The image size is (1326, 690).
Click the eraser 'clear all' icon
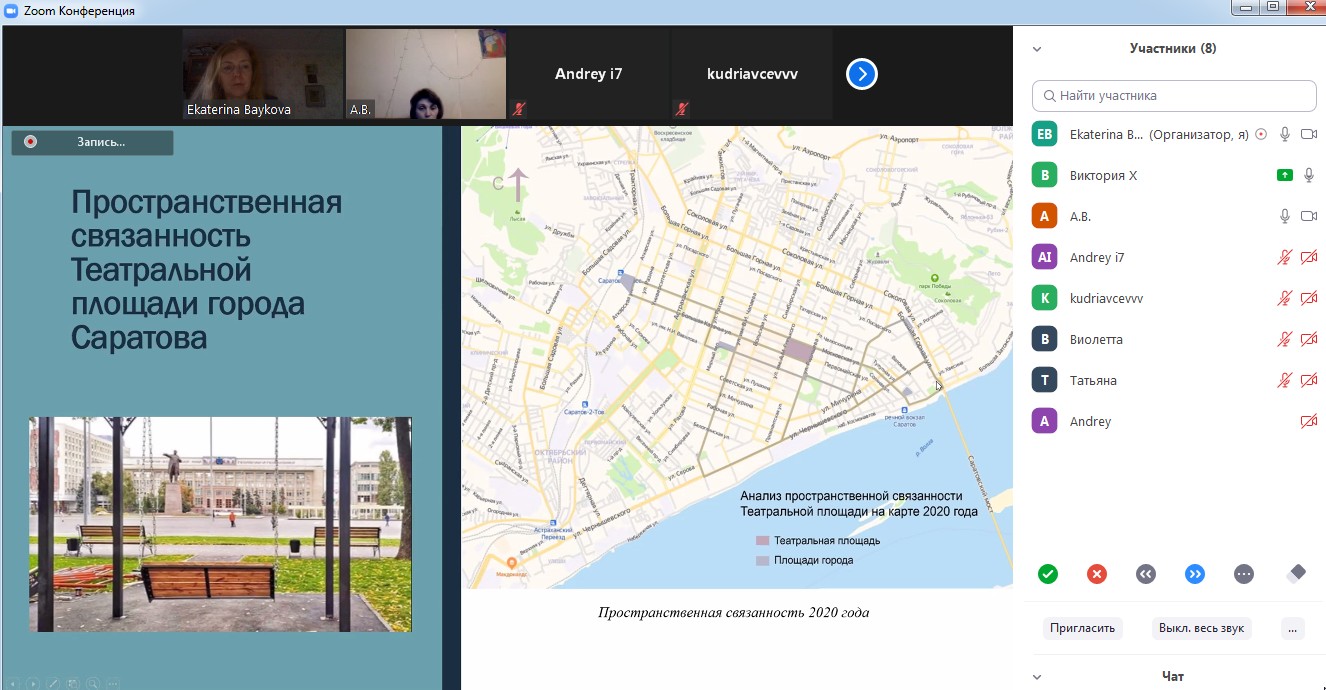[x=1296, y=574]
